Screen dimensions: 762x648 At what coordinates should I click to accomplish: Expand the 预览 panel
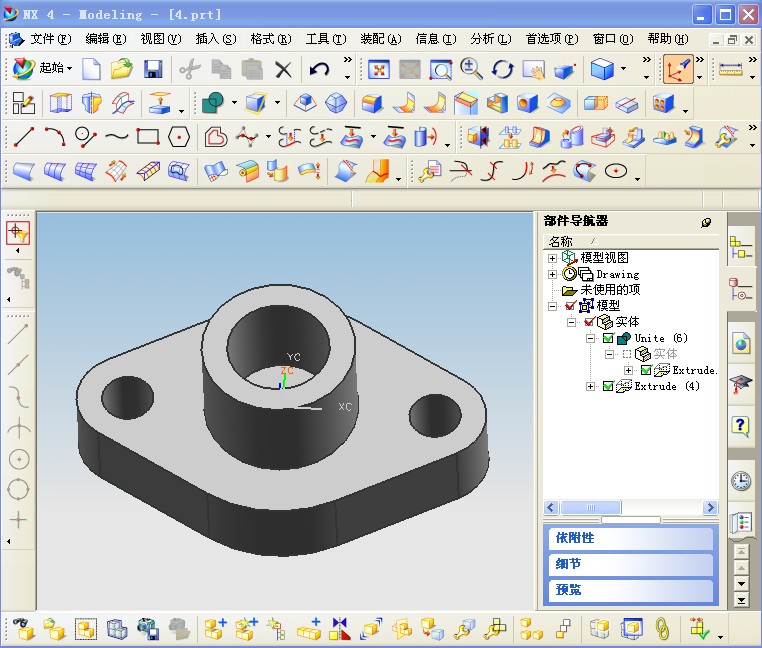click(x=630, y=590)
